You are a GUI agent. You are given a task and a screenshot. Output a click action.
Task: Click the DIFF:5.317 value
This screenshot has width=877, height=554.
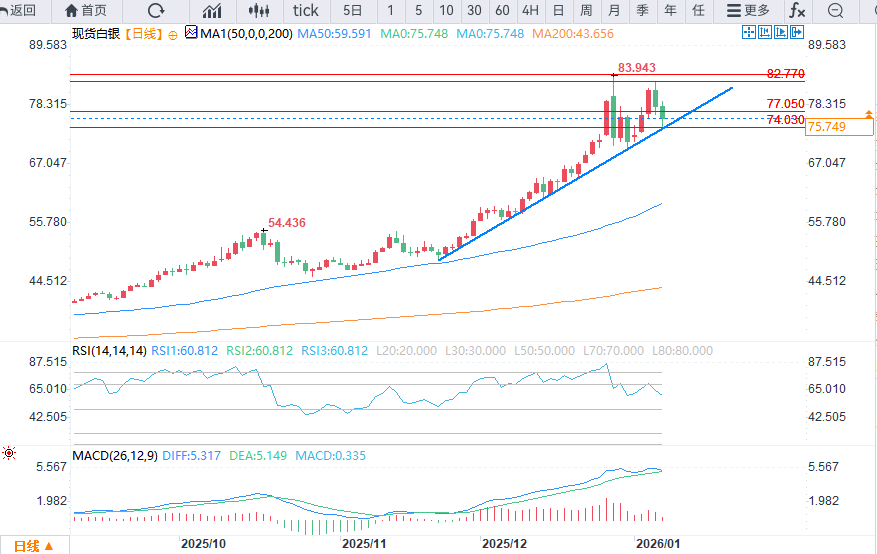pyautogui.click(x=191, y=456)
